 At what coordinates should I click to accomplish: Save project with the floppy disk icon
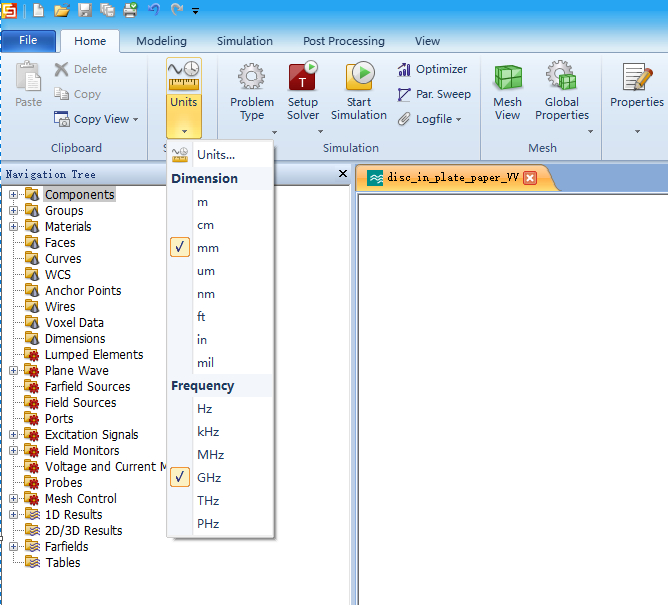[85, 10]
